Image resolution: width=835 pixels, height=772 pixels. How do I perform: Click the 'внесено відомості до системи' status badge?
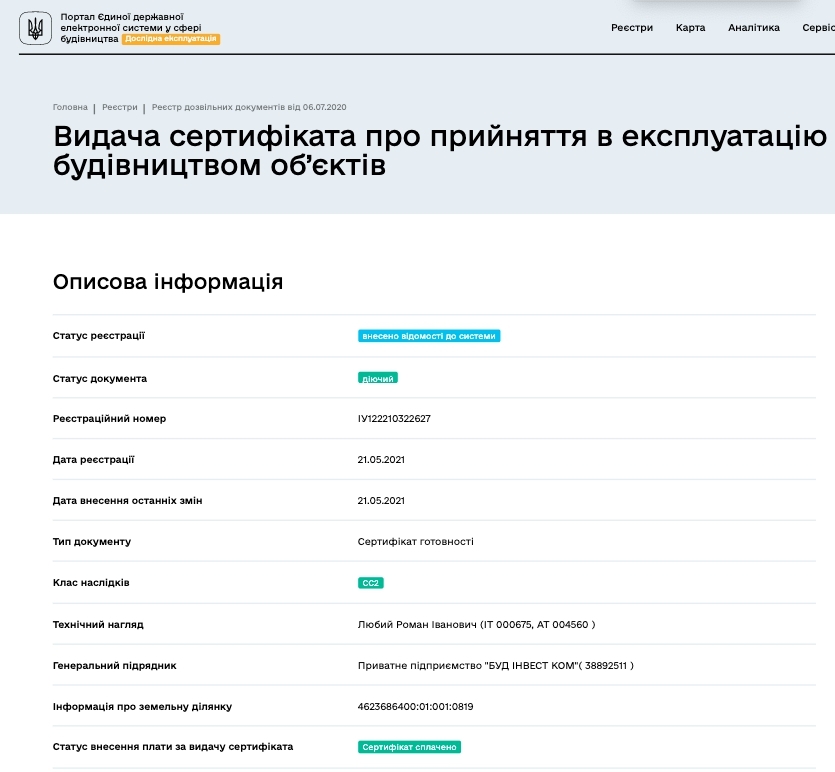[429, 336]
